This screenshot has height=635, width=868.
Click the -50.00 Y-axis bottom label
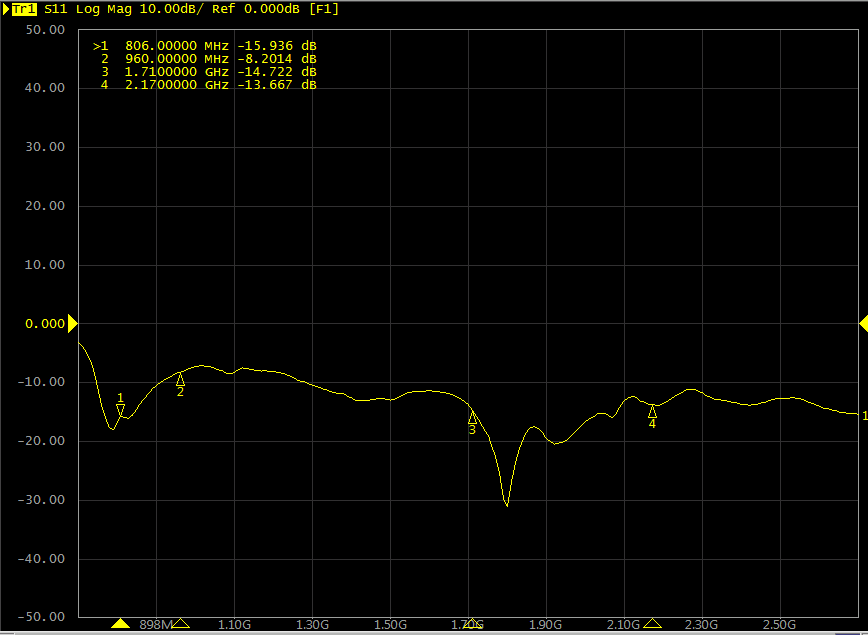(41, 617)
